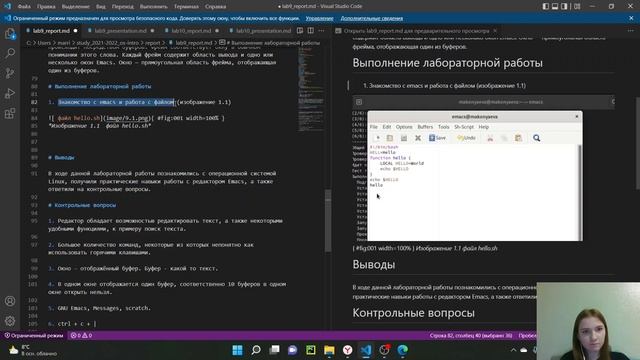Open Microsoft Edge from the taskbar

coord(402,350)
